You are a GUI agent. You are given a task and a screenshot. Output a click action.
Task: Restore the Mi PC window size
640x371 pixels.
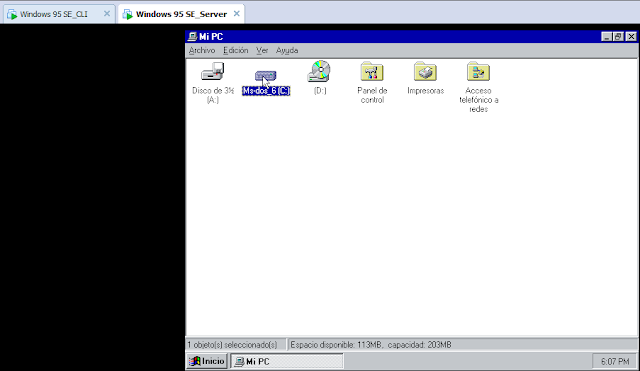(618, 37)
